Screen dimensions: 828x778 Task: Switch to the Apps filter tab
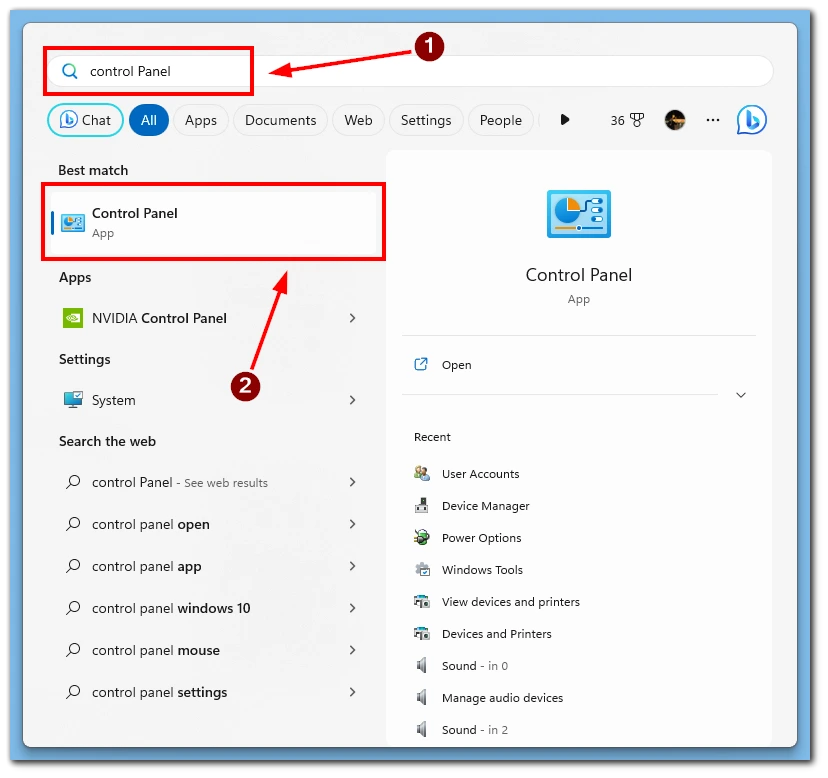point(201,120)
